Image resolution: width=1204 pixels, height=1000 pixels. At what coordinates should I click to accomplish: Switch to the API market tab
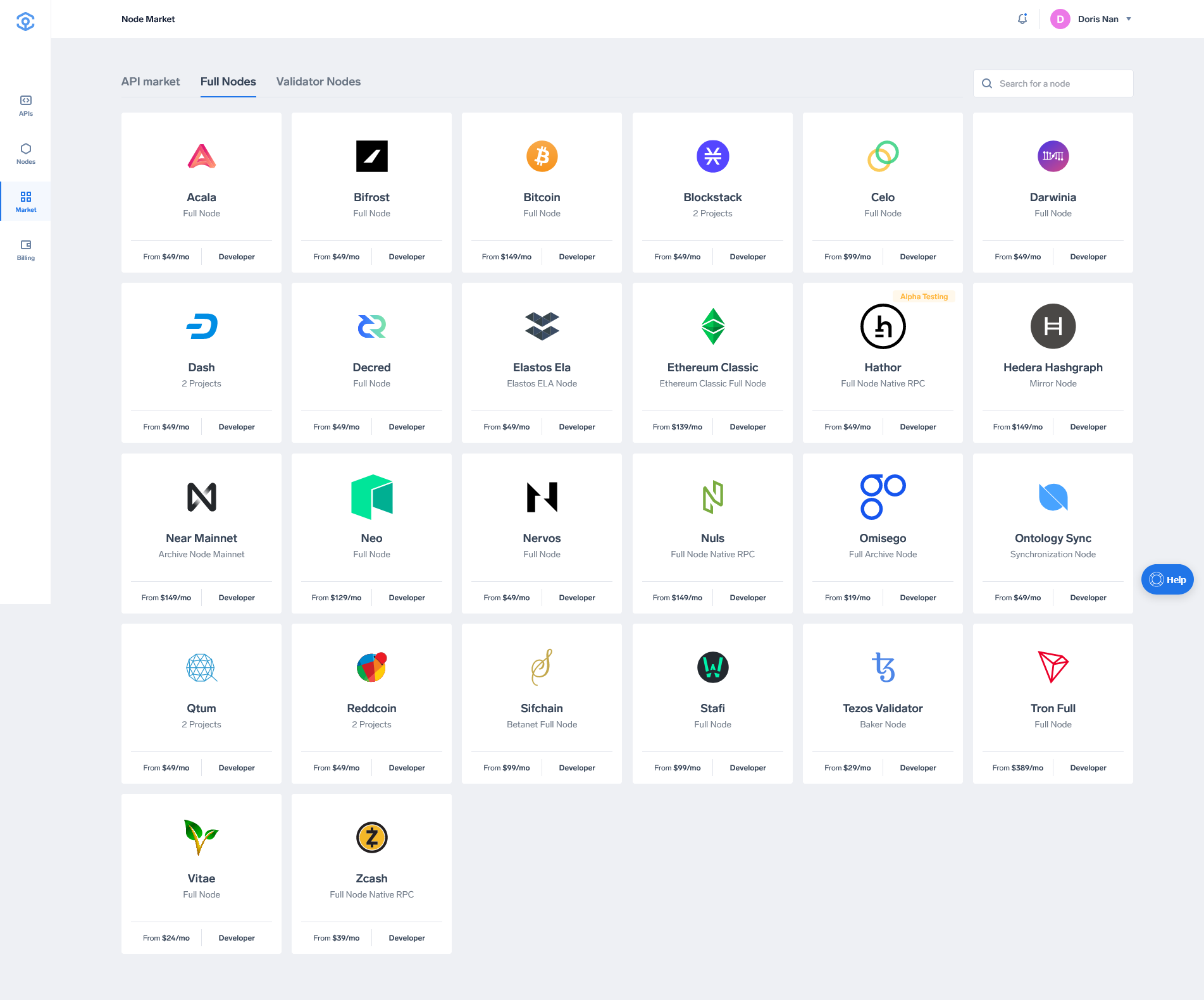click(151, 82)
